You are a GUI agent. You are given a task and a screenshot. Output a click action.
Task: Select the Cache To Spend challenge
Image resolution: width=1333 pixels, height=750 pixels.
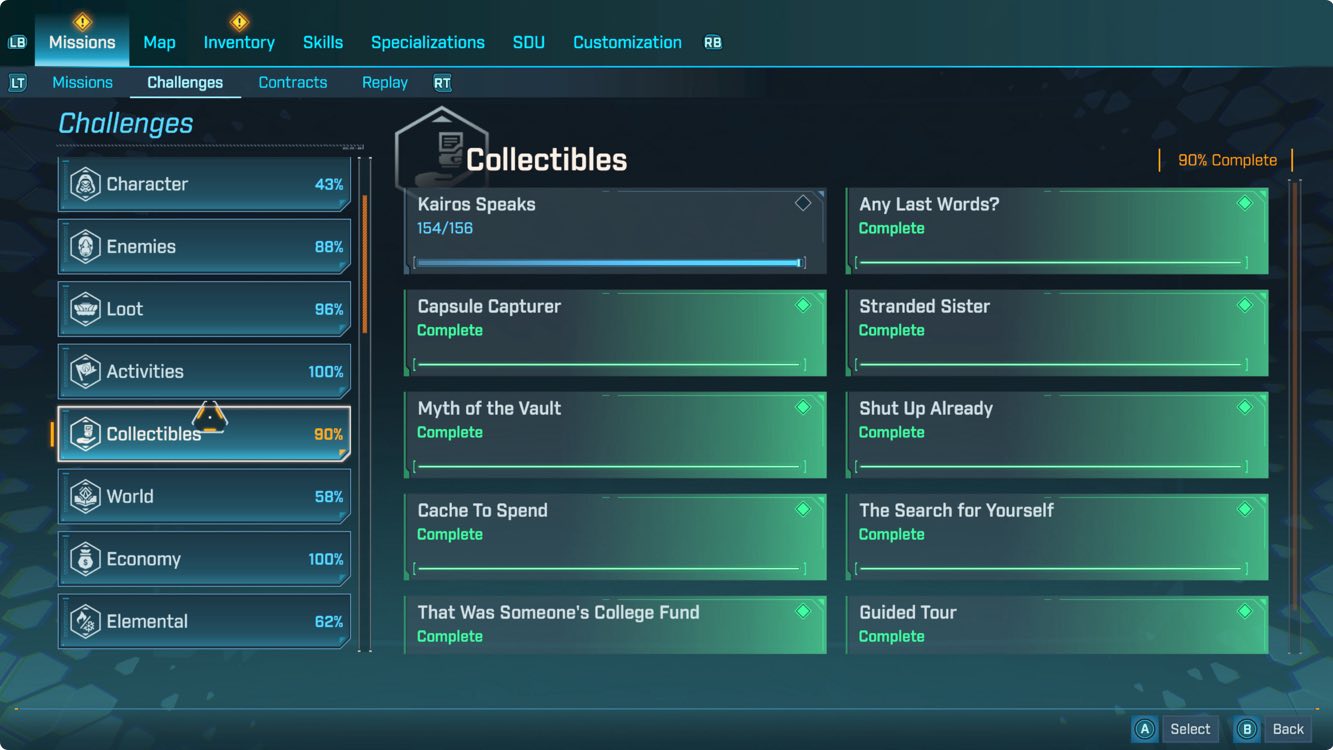point(615,537)
